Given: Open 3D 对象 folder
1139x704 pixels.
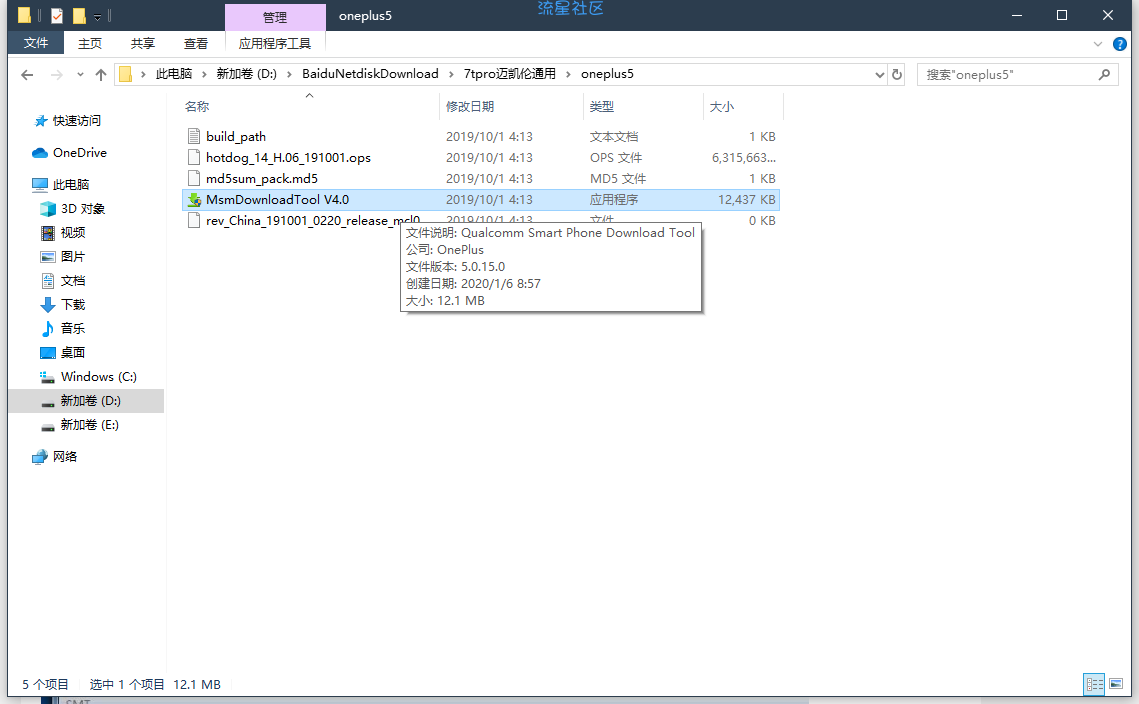Looking at the screenshot, I should (83, 209).
